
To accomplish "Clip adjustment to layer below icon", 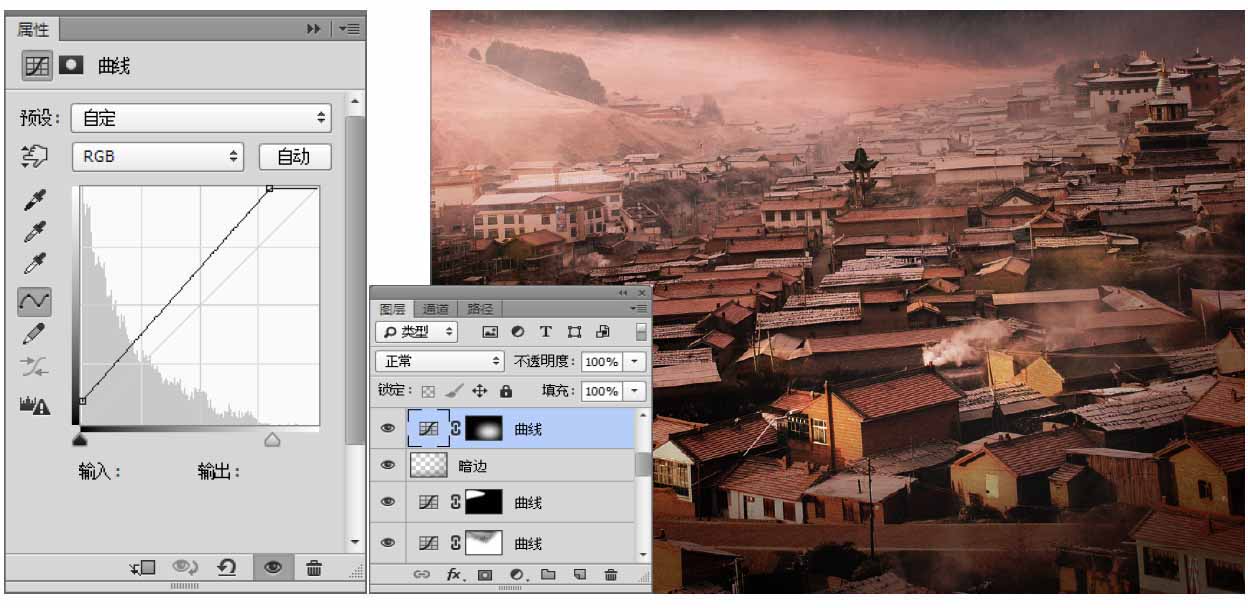I will (x=142, y=568).
